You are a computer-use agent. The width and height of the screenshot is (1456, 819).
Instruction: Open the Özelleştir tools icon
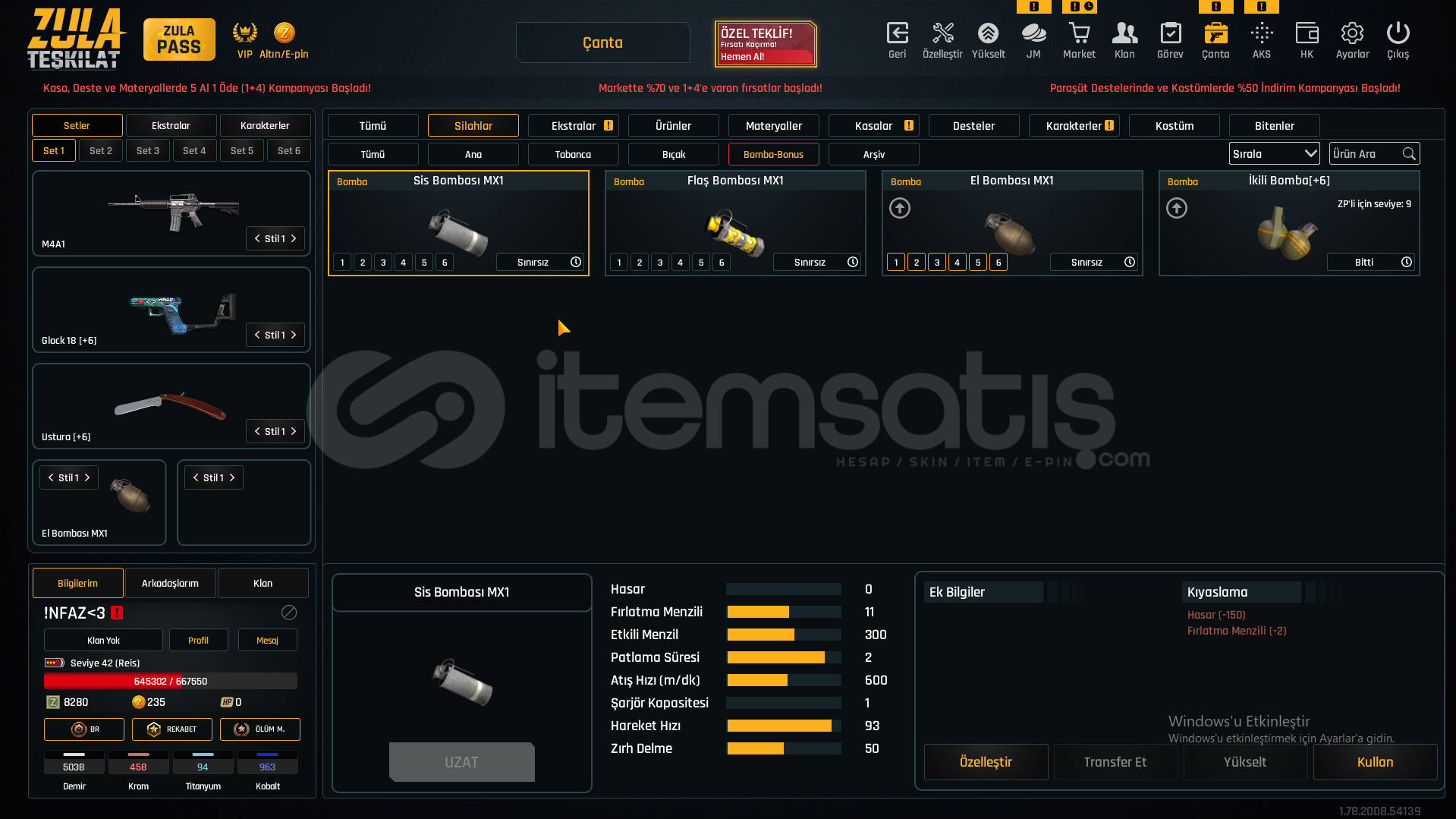pos(942,34)
